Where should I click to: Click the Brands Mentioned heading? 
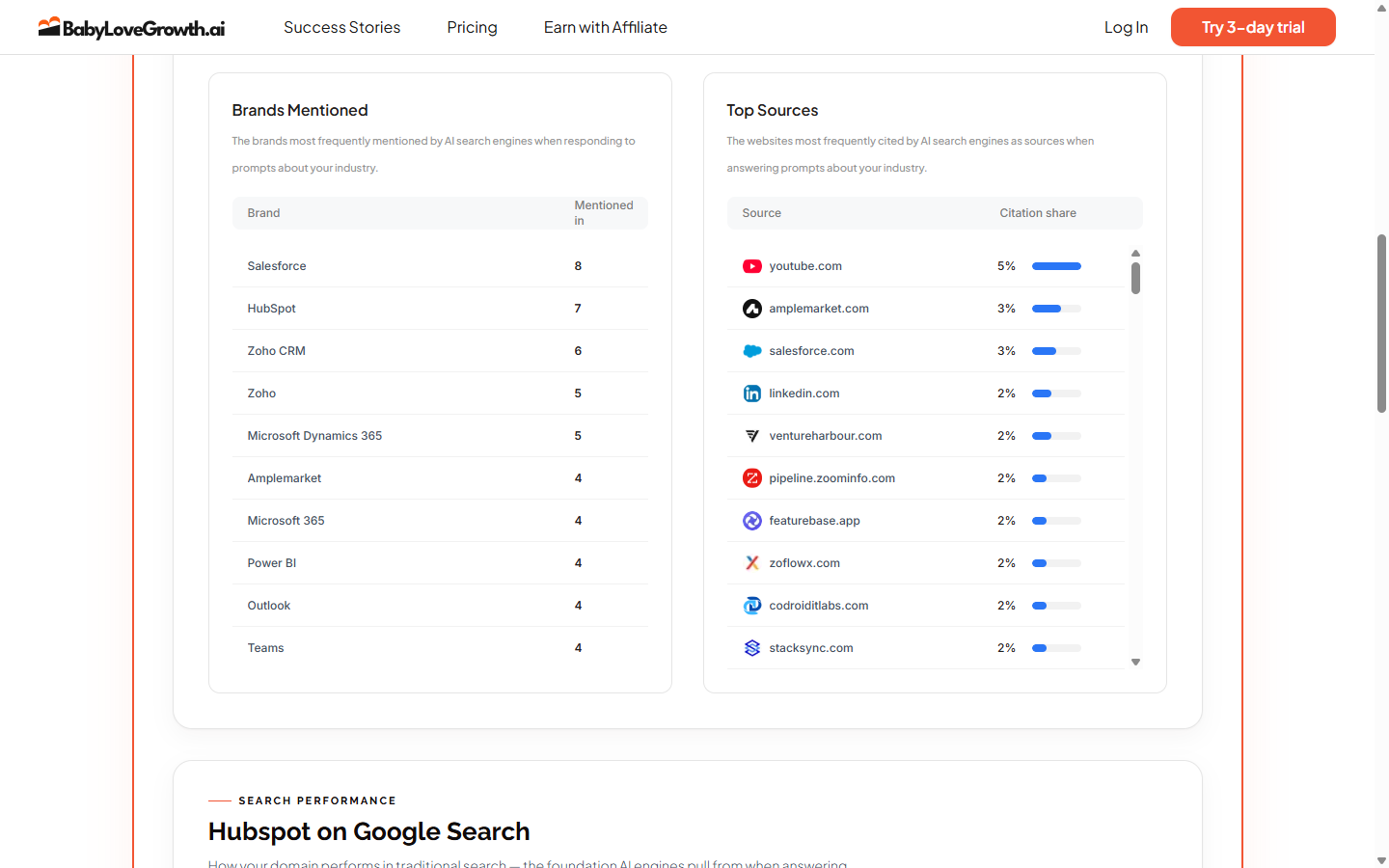[x=300, y=110]
